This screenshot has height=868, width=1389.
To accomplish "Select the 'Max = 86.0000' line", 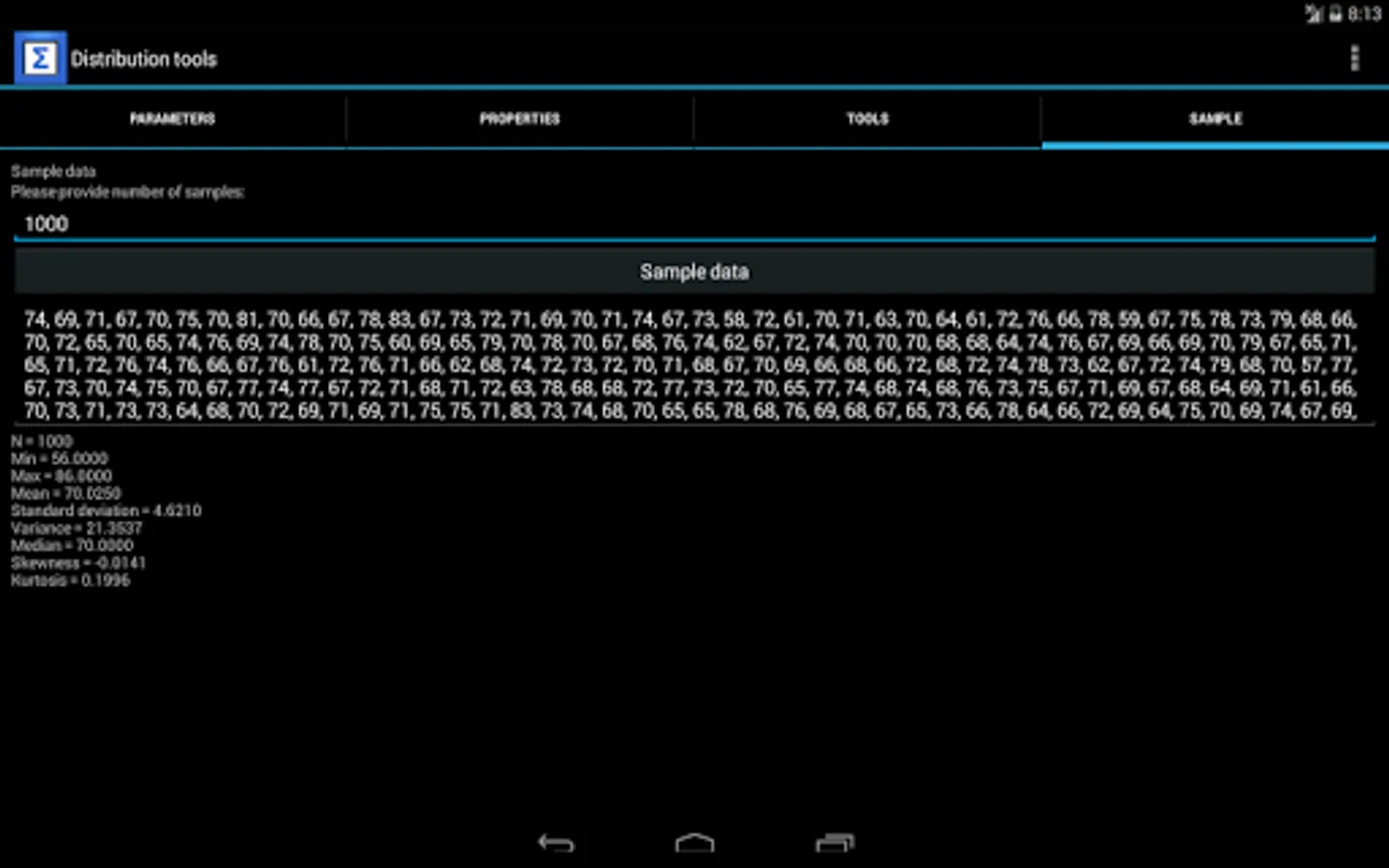I will point(62,475).
